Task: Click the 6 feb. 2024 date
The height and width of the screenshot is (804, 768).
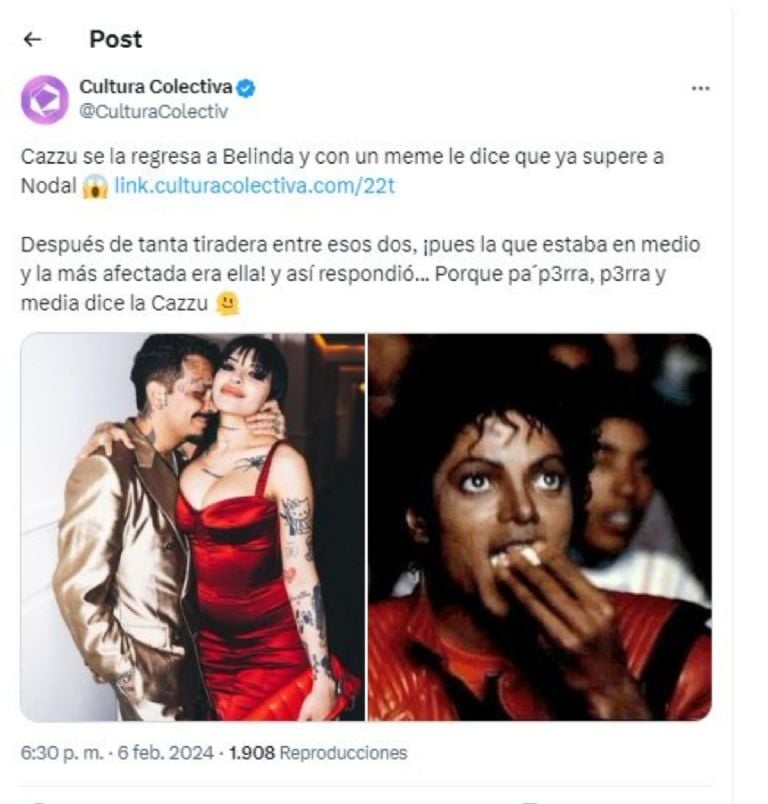Action: [165, 753]
